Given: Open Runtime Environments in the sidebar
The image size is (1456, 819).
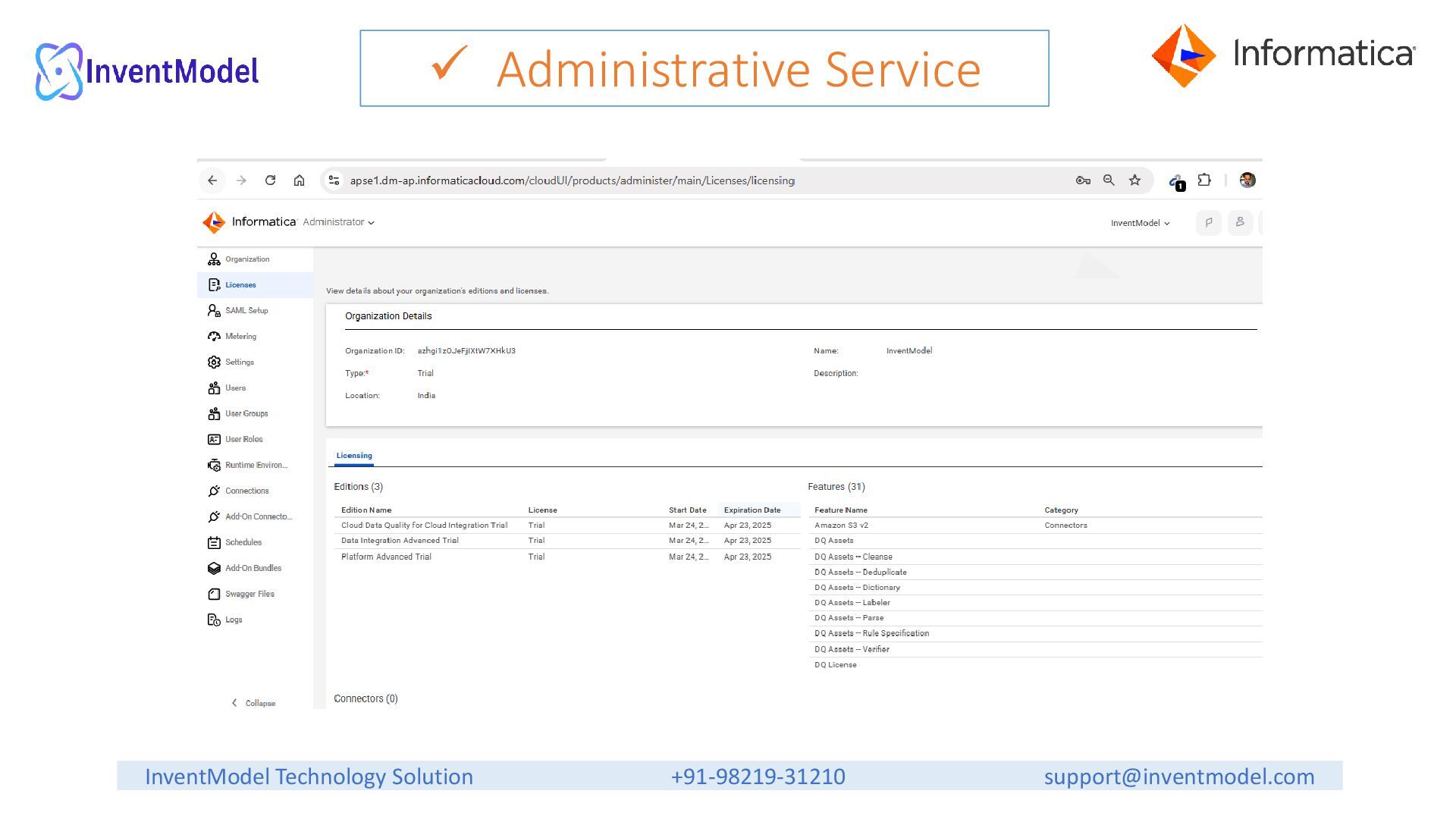Looking at the screenshot, I should pos(255,466).
